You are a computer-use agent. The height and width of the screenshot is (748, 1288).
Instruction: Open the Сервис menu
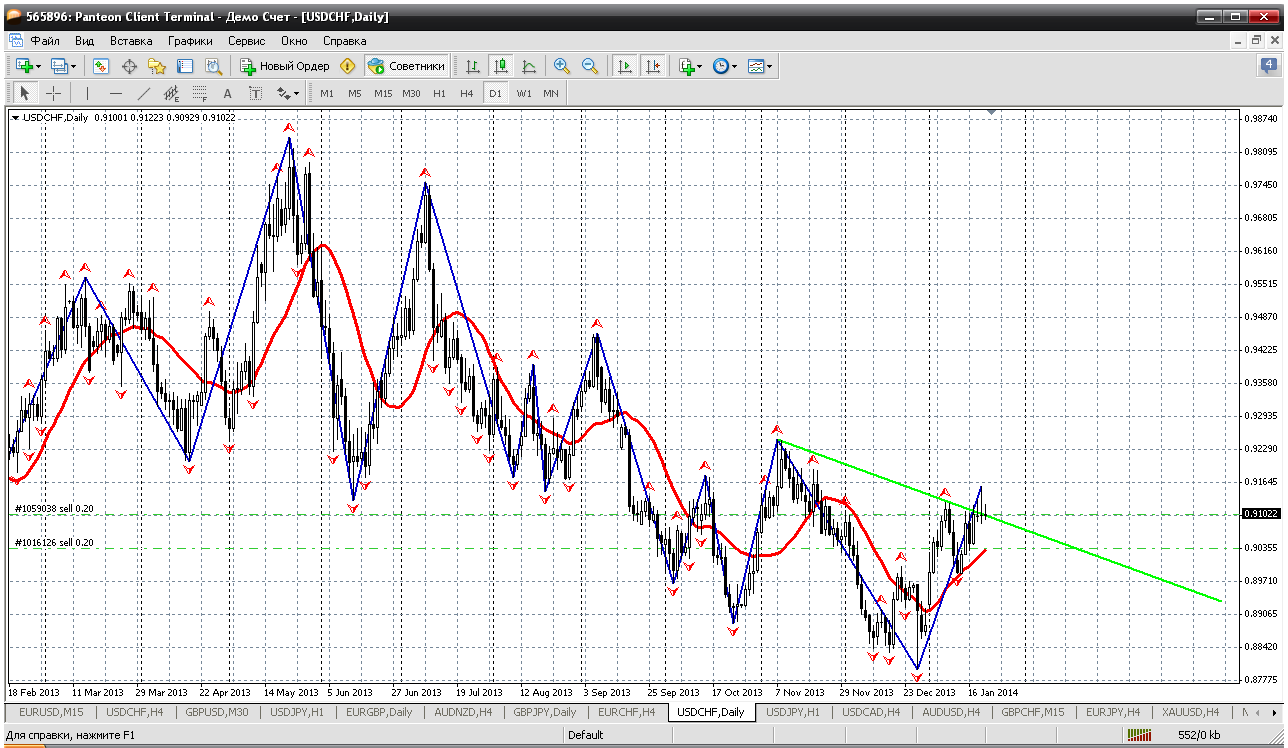[246, 41]
